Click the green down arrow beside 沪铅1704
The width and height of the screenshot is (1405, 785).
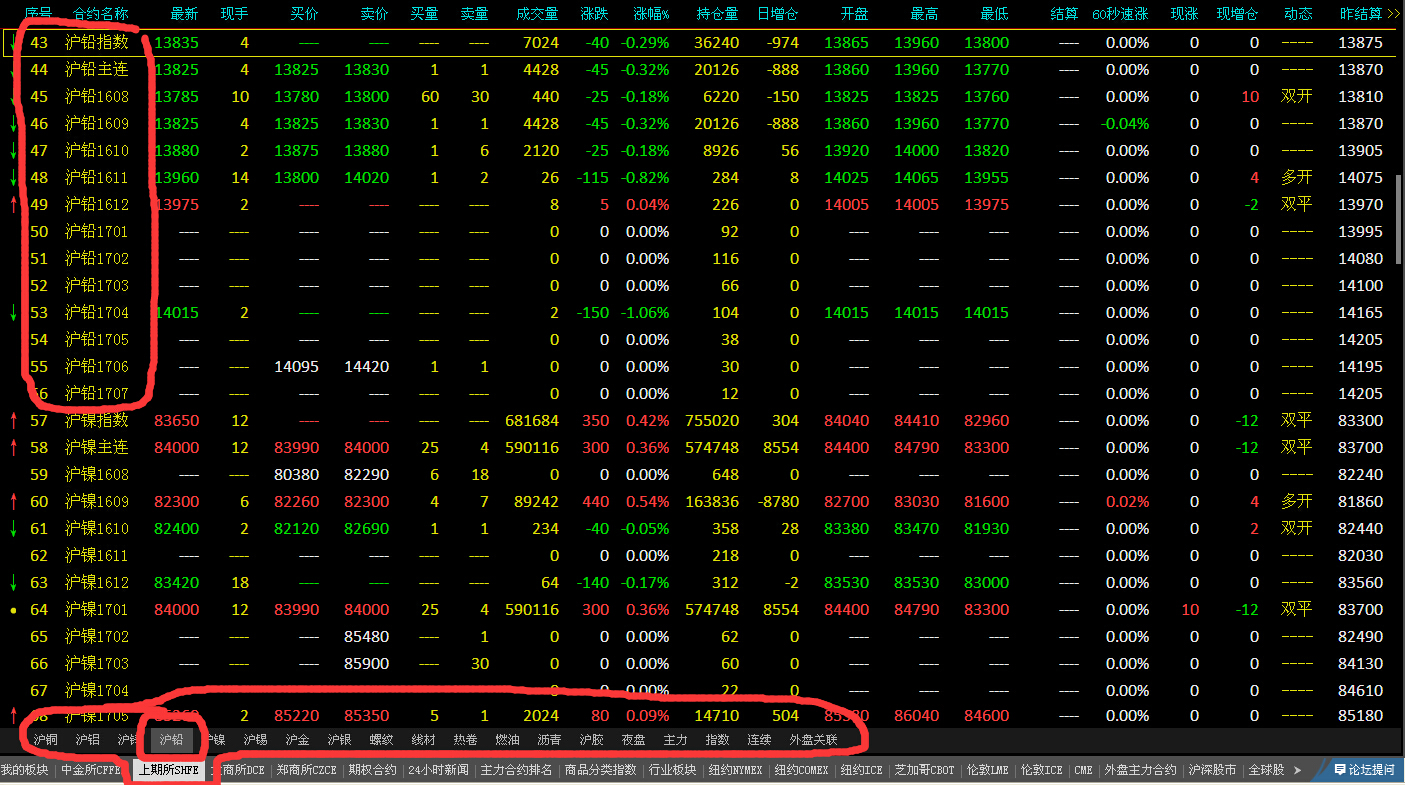point(13,313)
